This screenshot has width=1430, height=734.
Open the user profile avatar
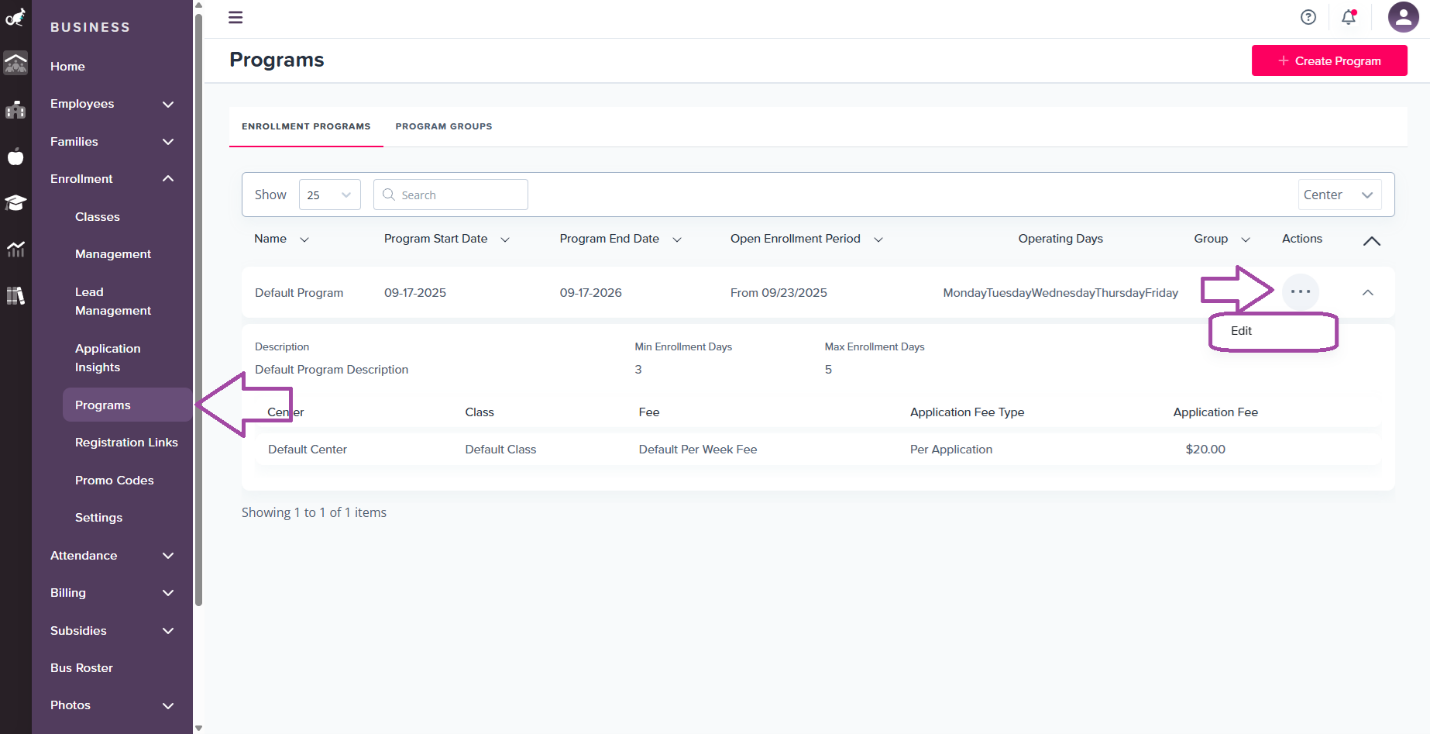coord(1403,17)
